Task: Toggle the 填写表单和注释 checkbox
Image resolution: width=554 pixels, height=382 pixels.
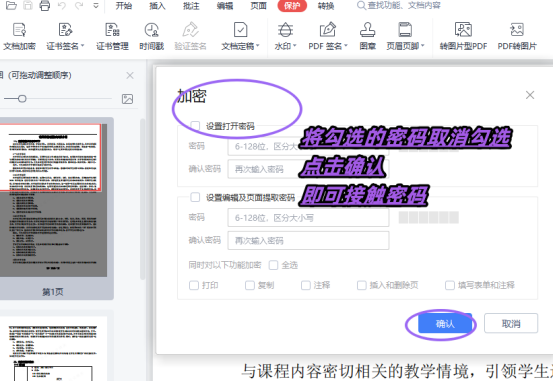Action: pyautogui.click(x=450, y=285)
